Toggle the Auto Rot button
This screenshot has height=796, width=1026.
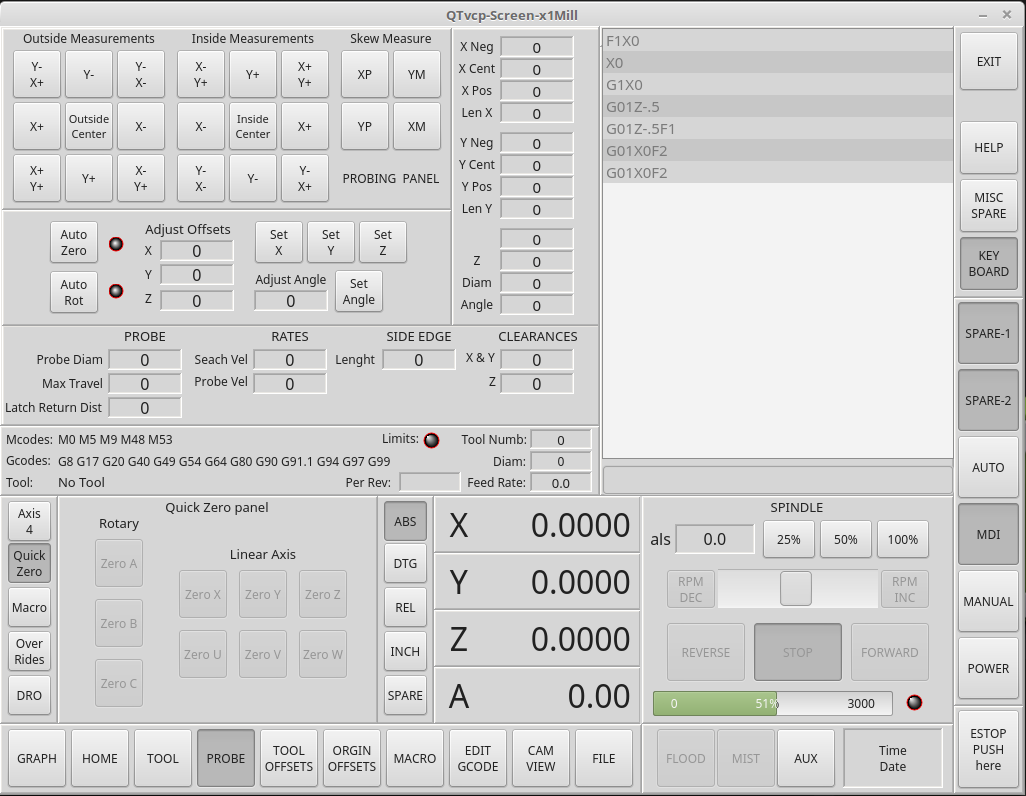[74, 293]
